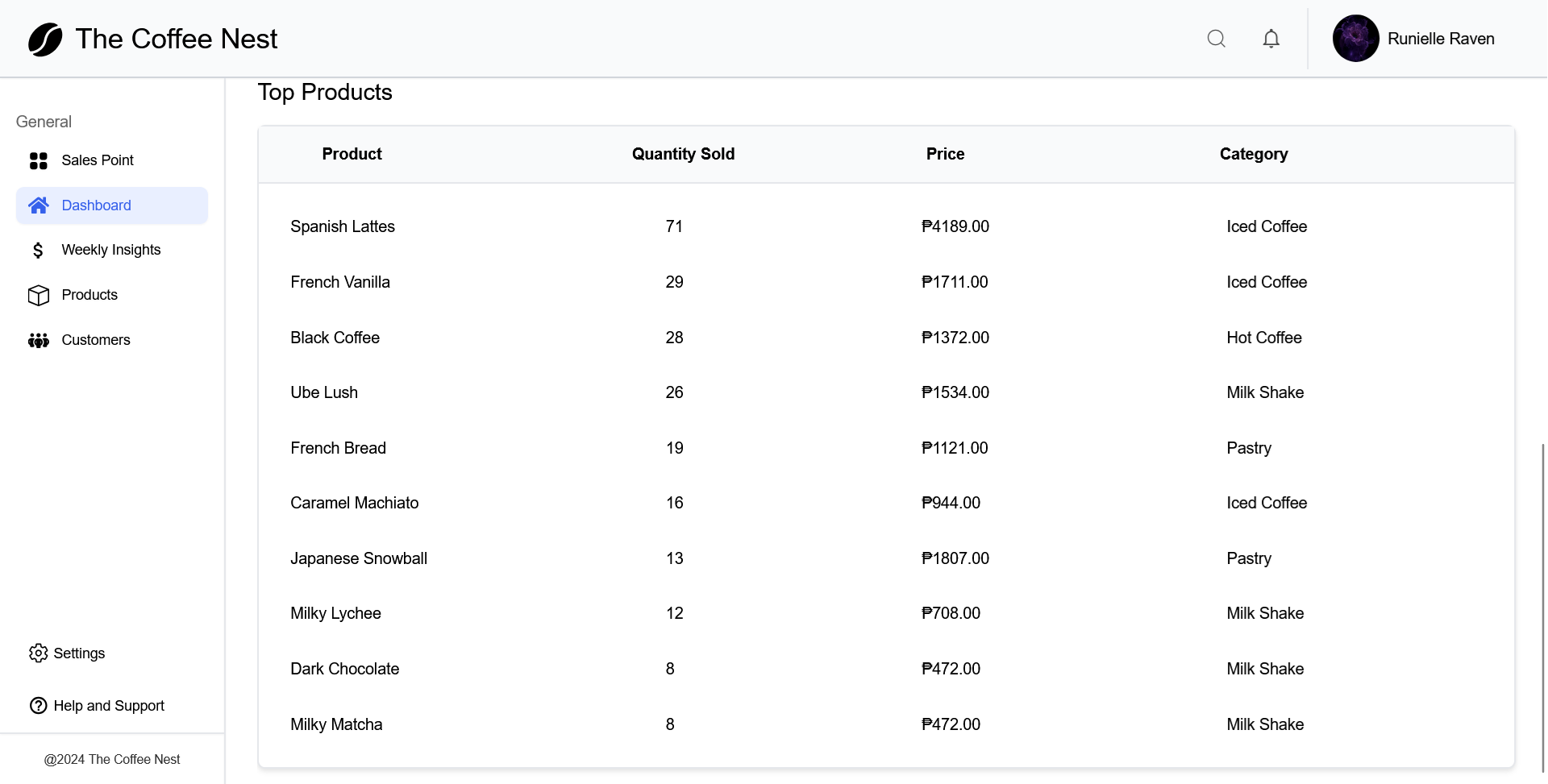
Task: Click The Coffee Nest coffee bean logo
Action: (x=45, y=39)
